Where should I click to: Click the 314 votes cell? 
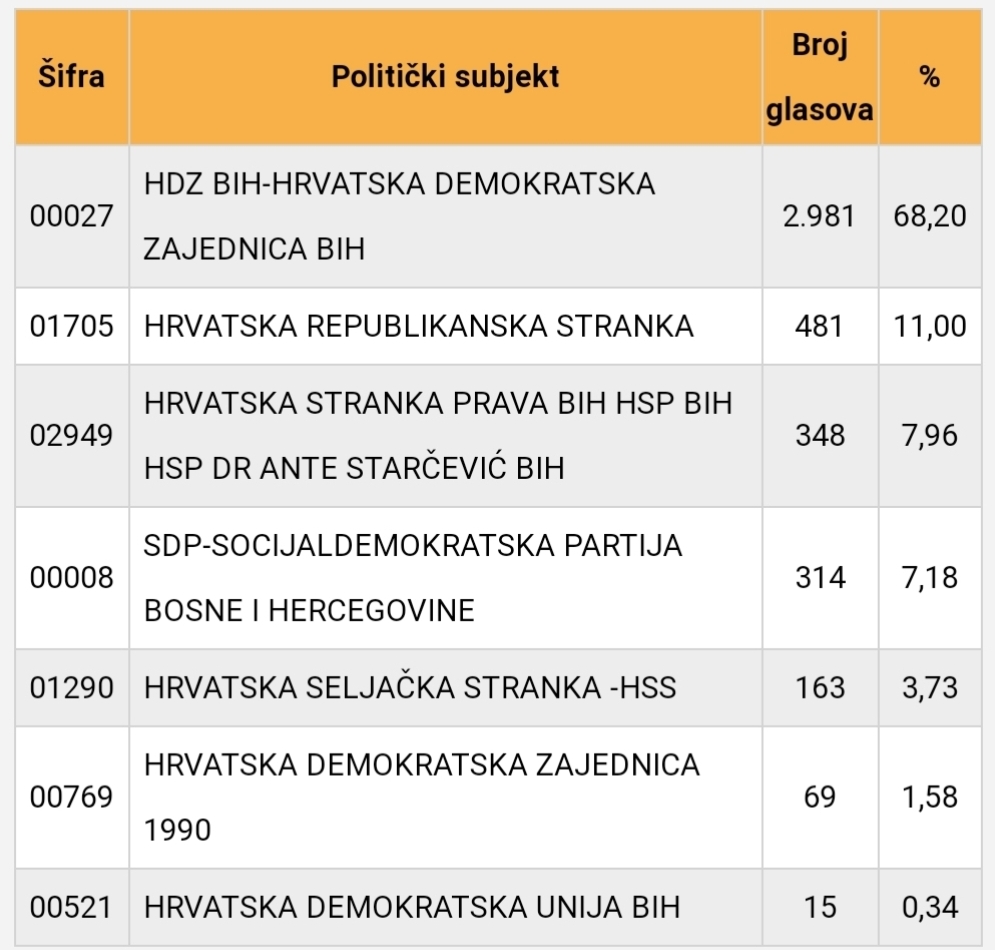(820, 578)
